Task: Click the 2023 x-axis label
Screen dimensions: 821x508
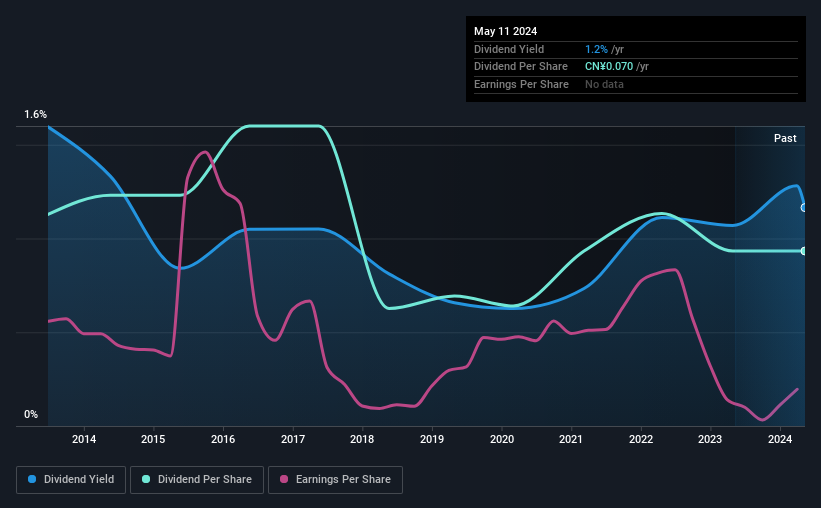Action: tap(710, 439)
